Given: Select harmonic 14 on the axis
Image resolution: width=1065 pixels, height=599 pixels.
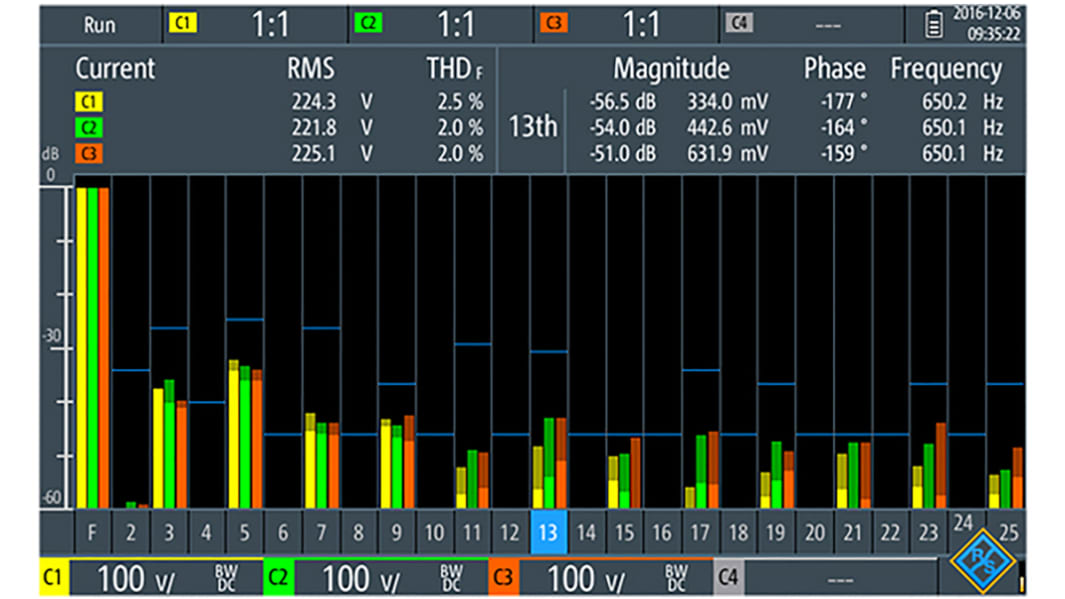Looking at the screenshot, I should point(586,532).
